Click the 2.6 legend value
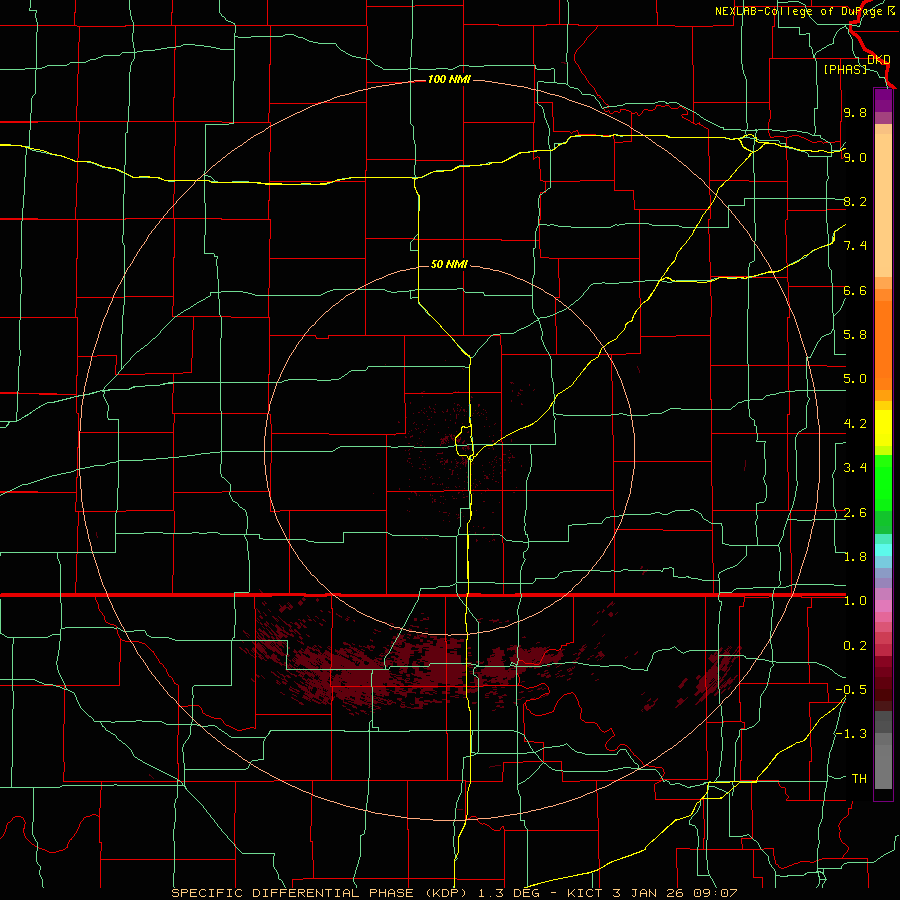 point(855,513)
